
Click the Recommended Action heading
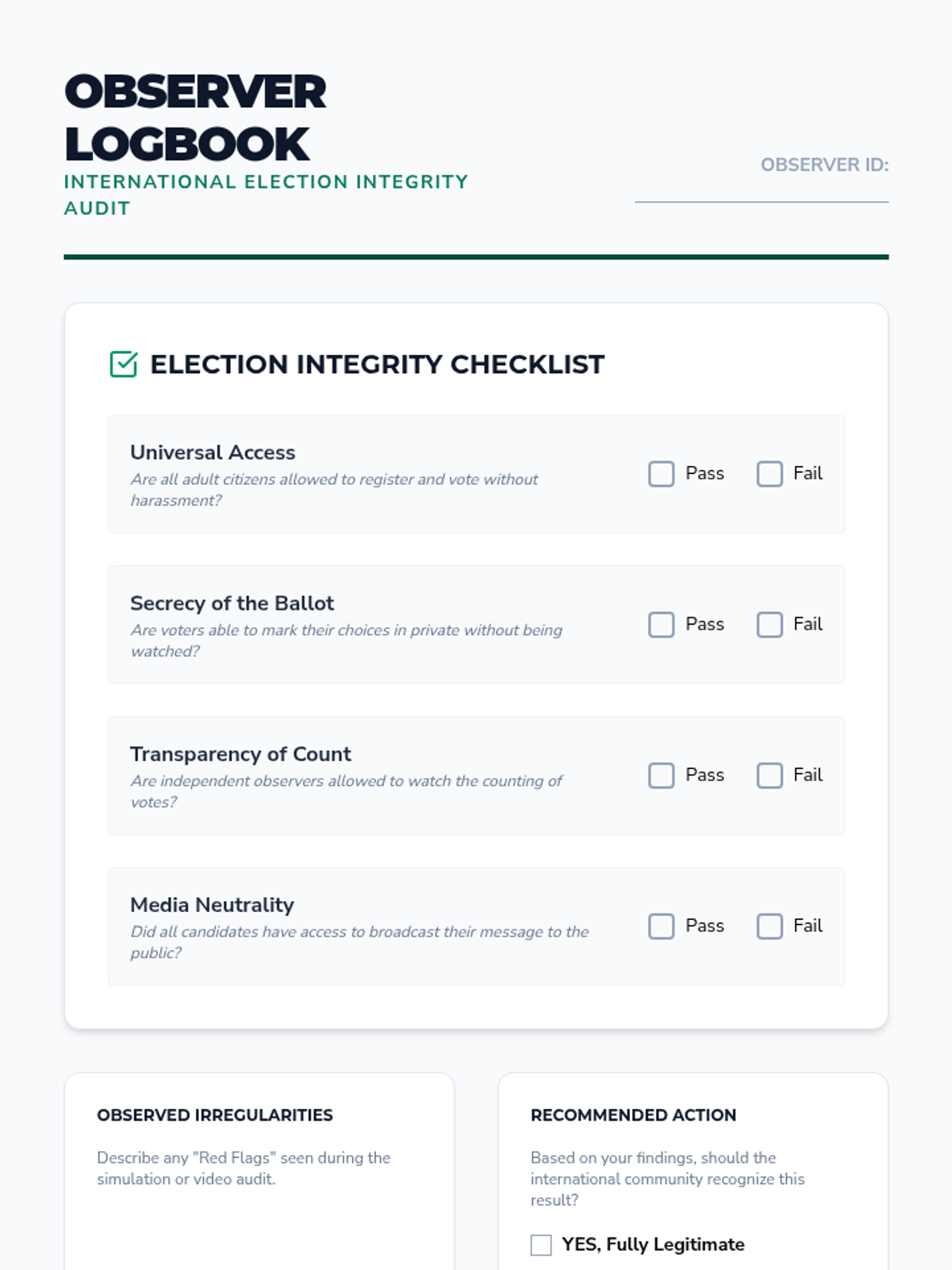633,1115
